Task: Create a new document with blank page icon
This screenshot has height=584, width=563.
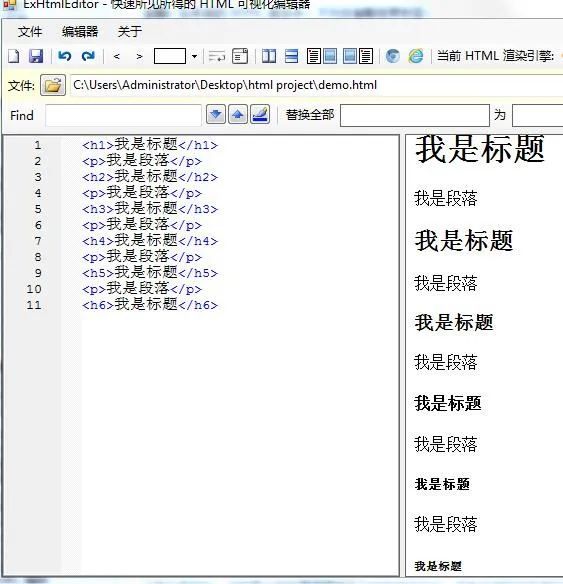Action: click(x=14, y=57)
